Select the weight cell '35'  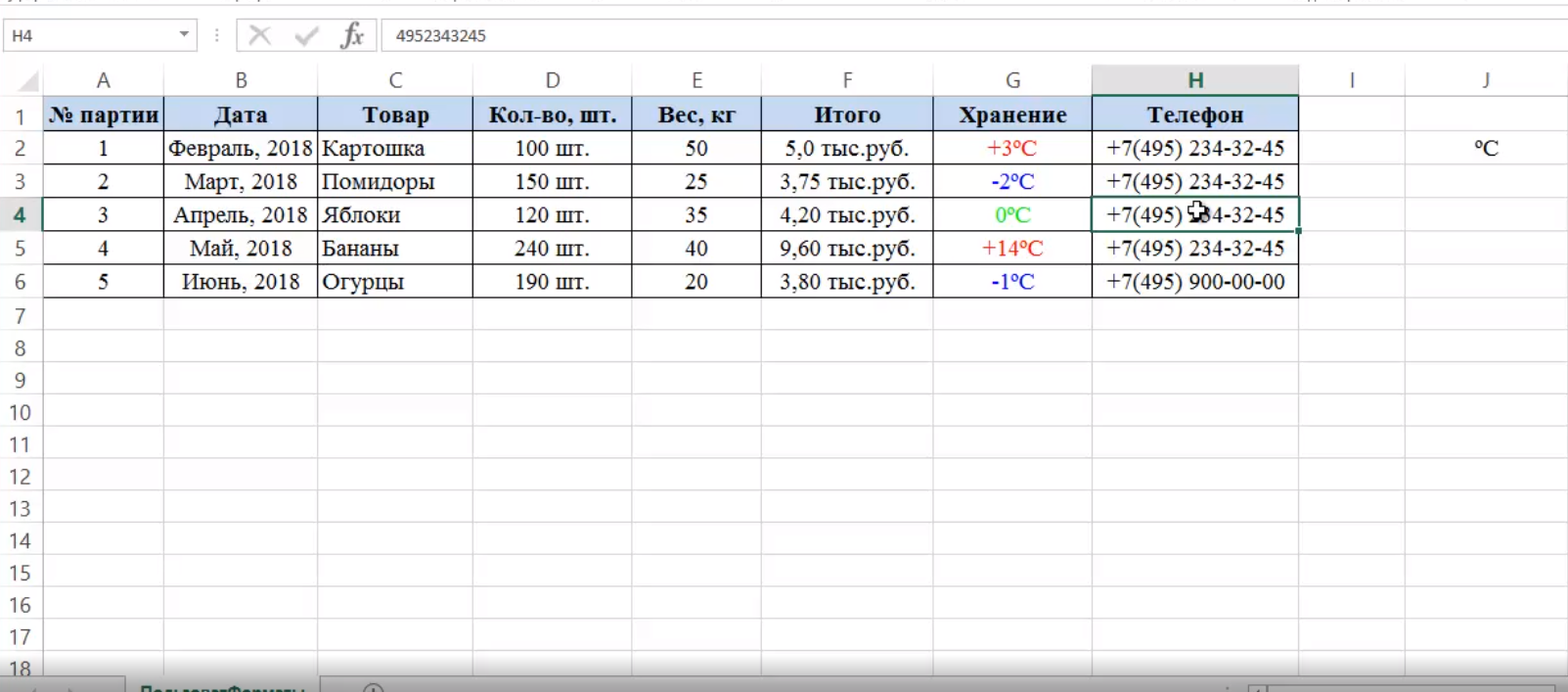coord(696,214)
